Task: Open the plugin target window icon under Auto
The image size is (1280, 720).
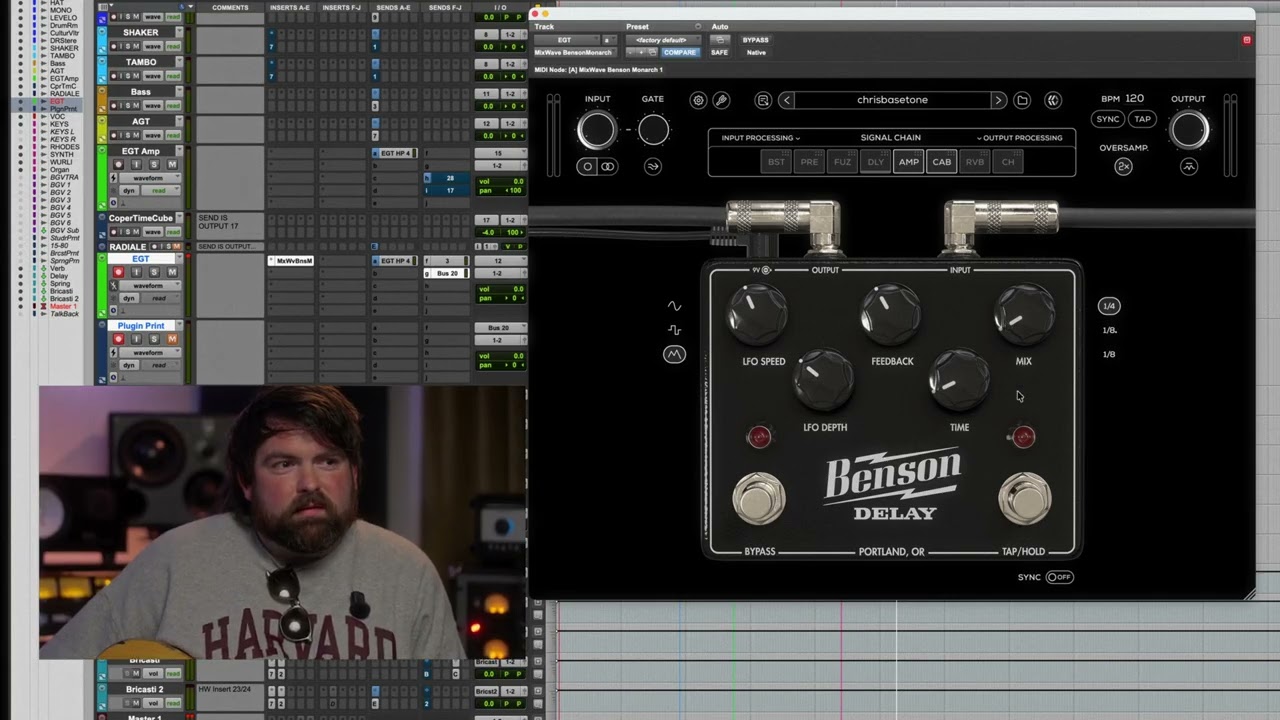Action: 719,40
